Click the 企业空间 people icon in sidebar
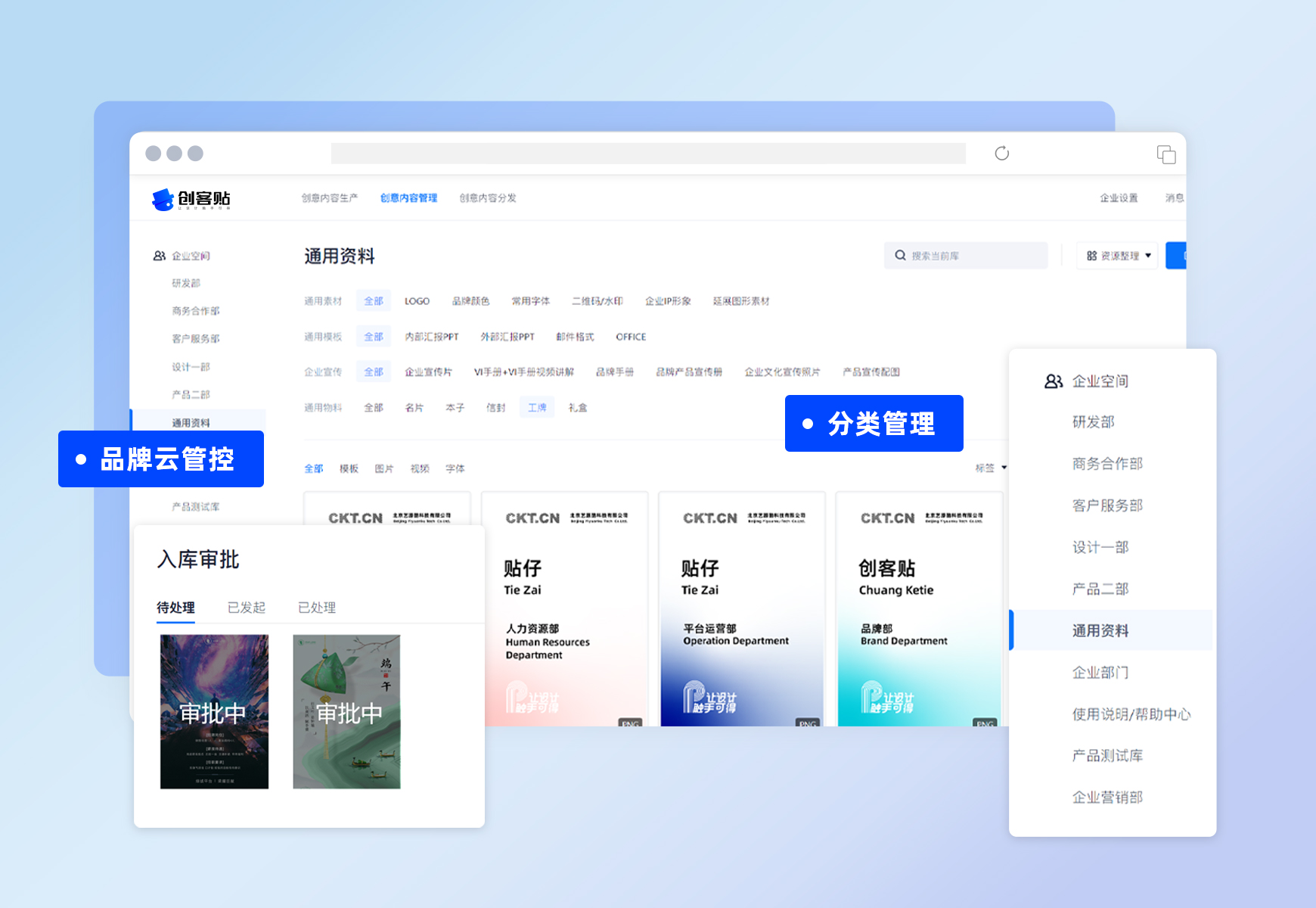The width and height of the screenshot is (1316, 908). coord(160,256)
